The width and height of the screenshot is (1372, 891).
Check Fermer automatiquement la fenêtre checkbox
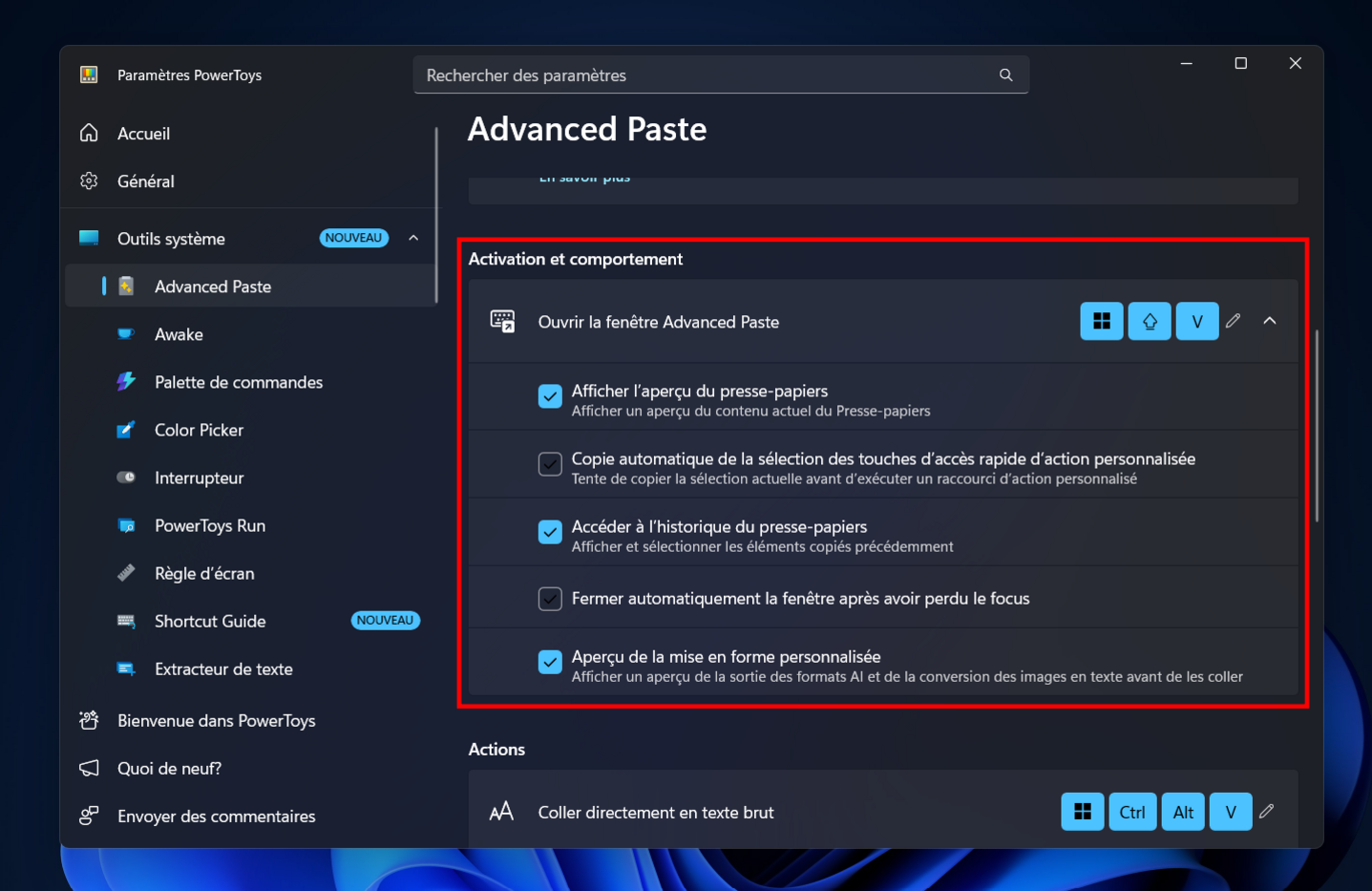pyautogui.click(x=550, y=599)
